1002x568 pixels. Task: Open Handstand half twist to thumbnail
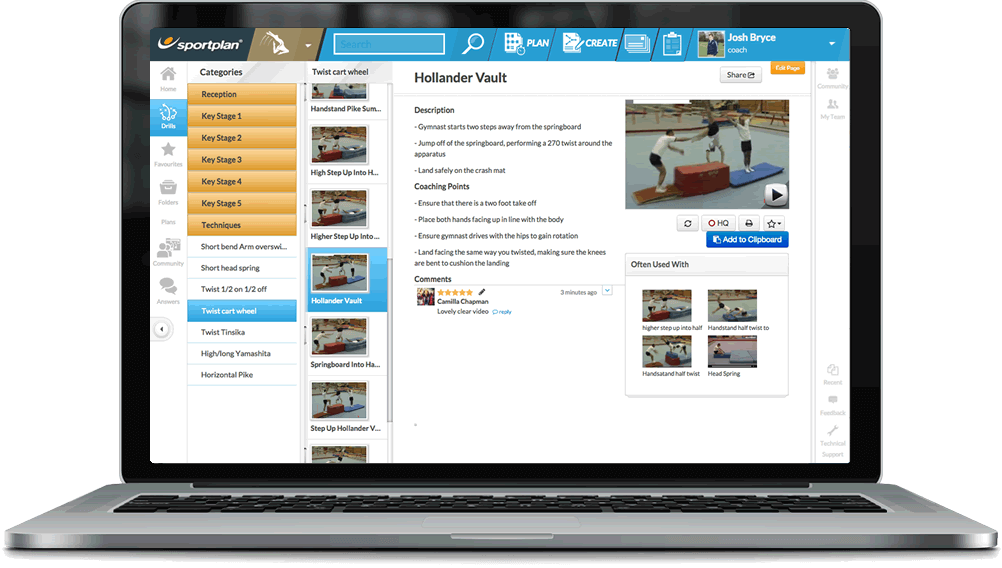pyautogui.click(x=732, y=305)
